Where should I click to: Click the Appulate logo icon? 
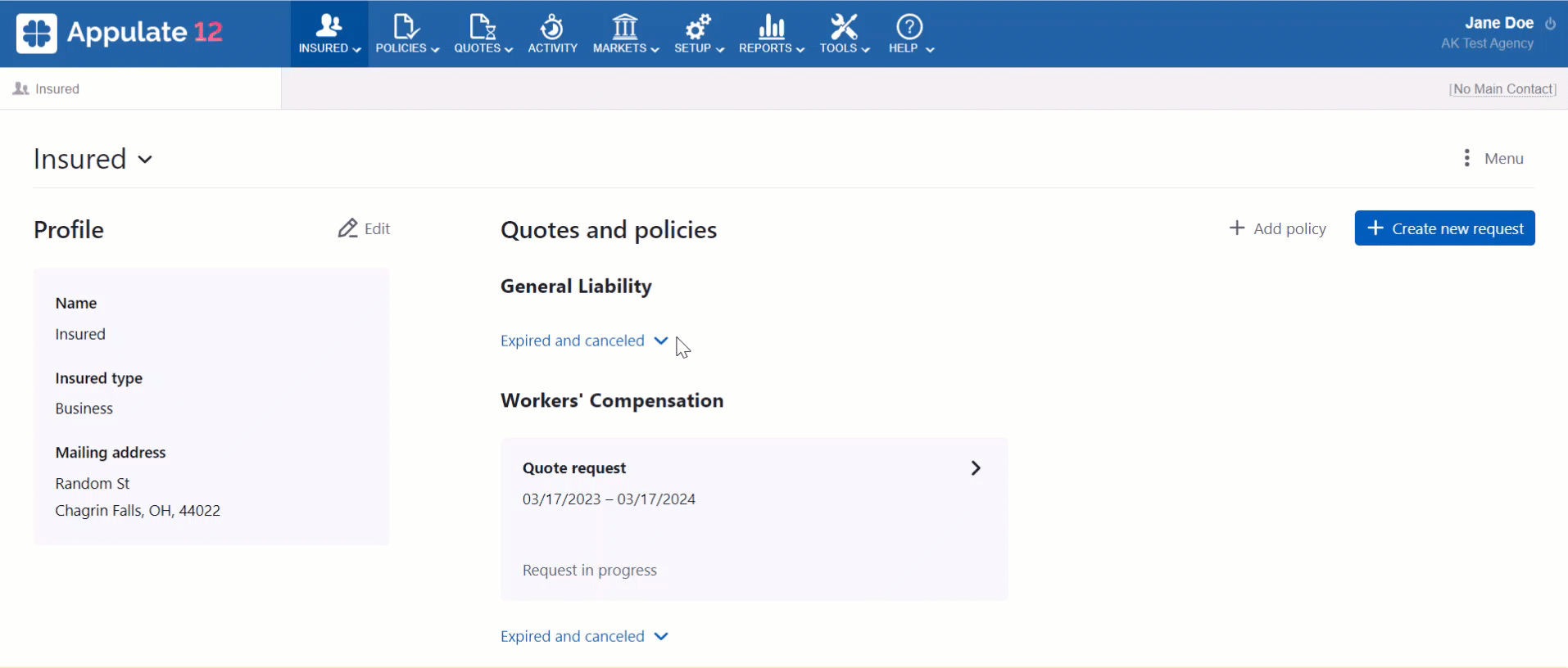click(x=37, y=34)
